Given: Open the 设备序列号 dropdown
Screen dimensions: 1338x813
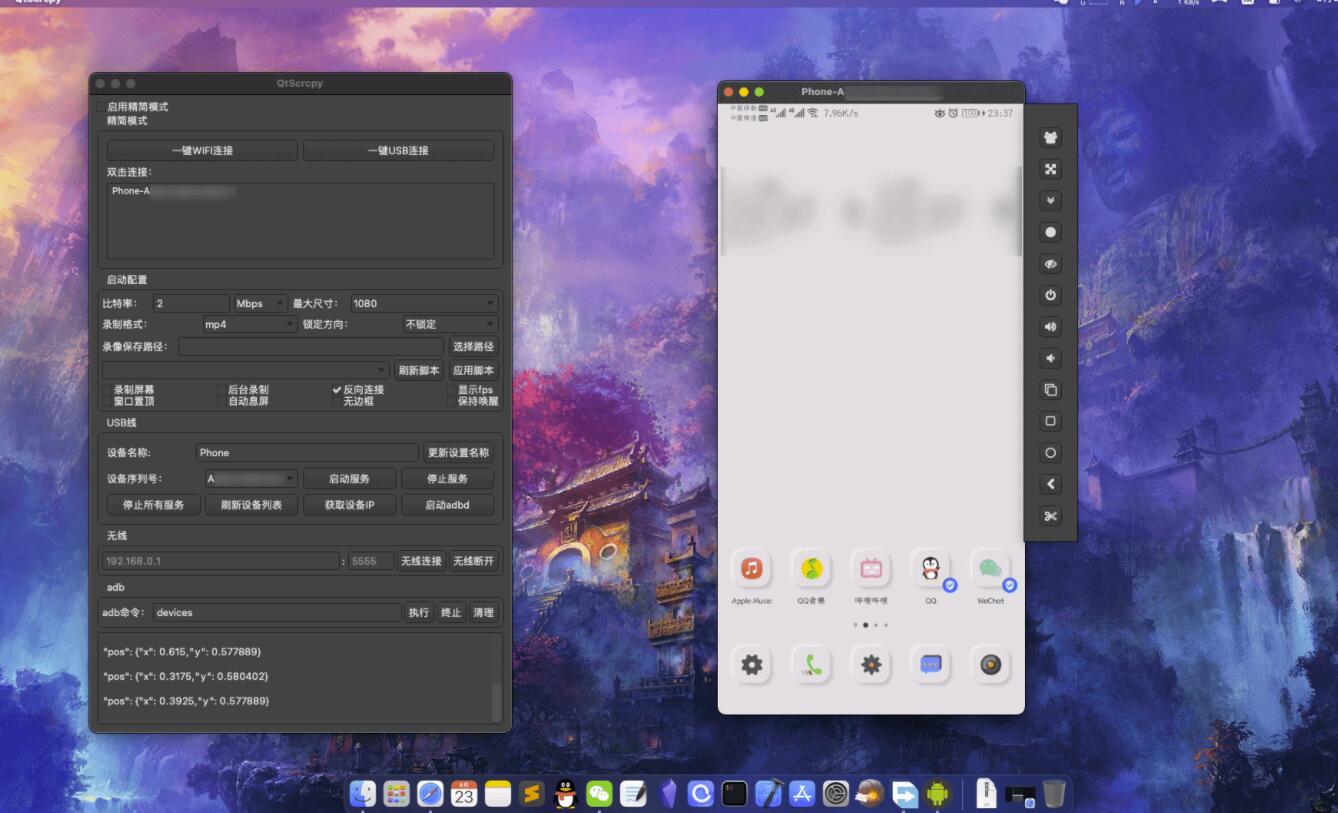Looking at the screenshot, I should tap(251, 479).
